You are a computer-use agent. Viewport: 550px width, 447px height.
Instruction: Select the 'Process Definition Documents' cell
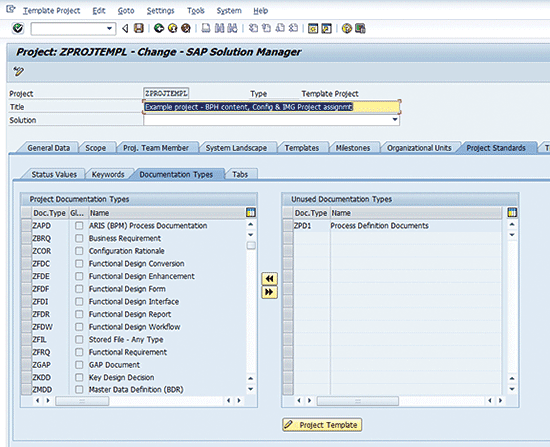(x=379, y=226)
